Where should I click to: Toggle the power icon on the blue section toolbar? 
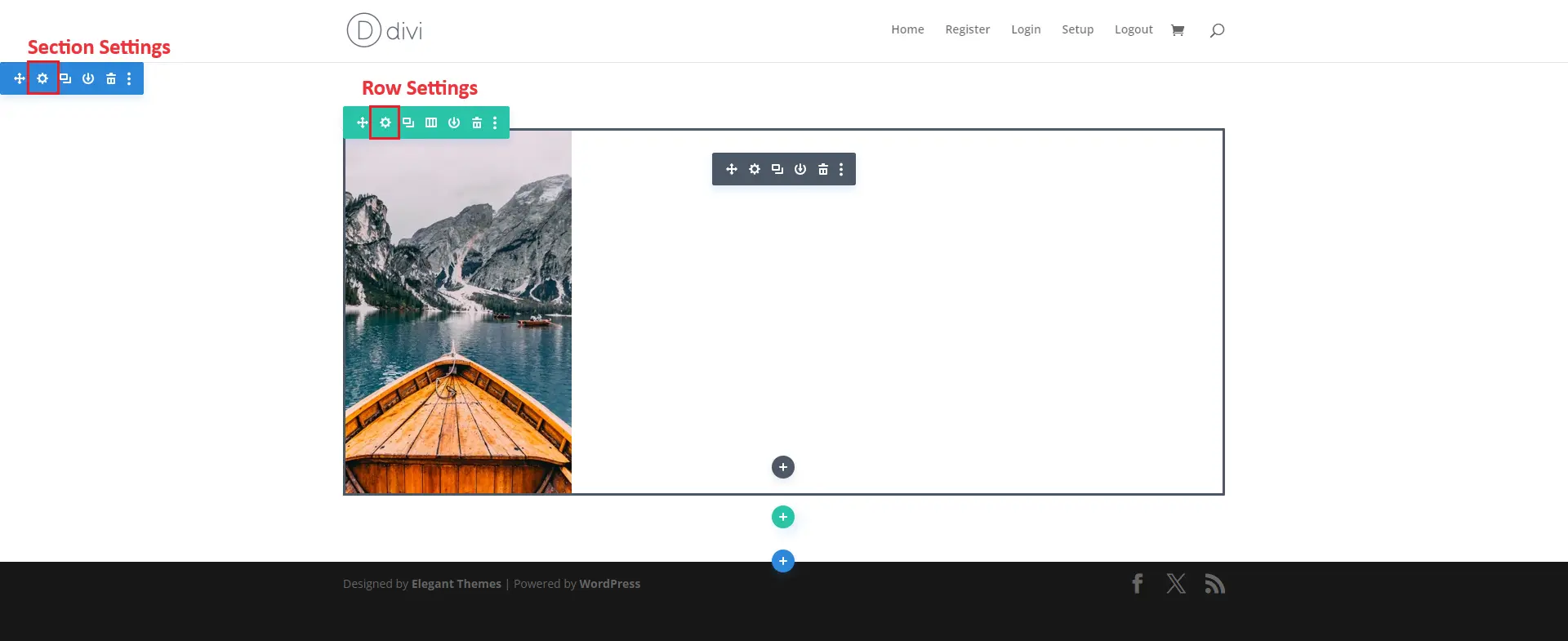click(88, 78)
